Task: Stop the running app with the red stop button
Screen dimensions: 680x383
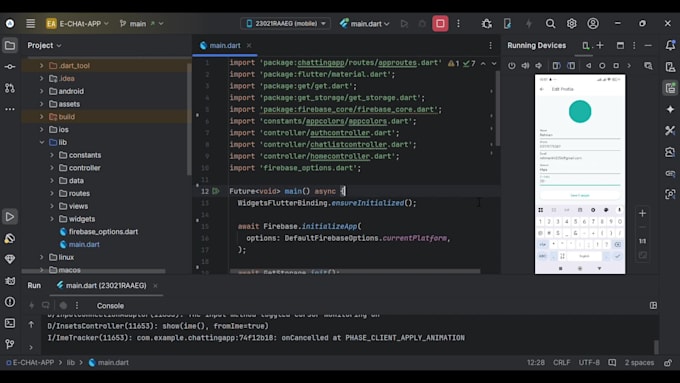Action: [440, 23]
